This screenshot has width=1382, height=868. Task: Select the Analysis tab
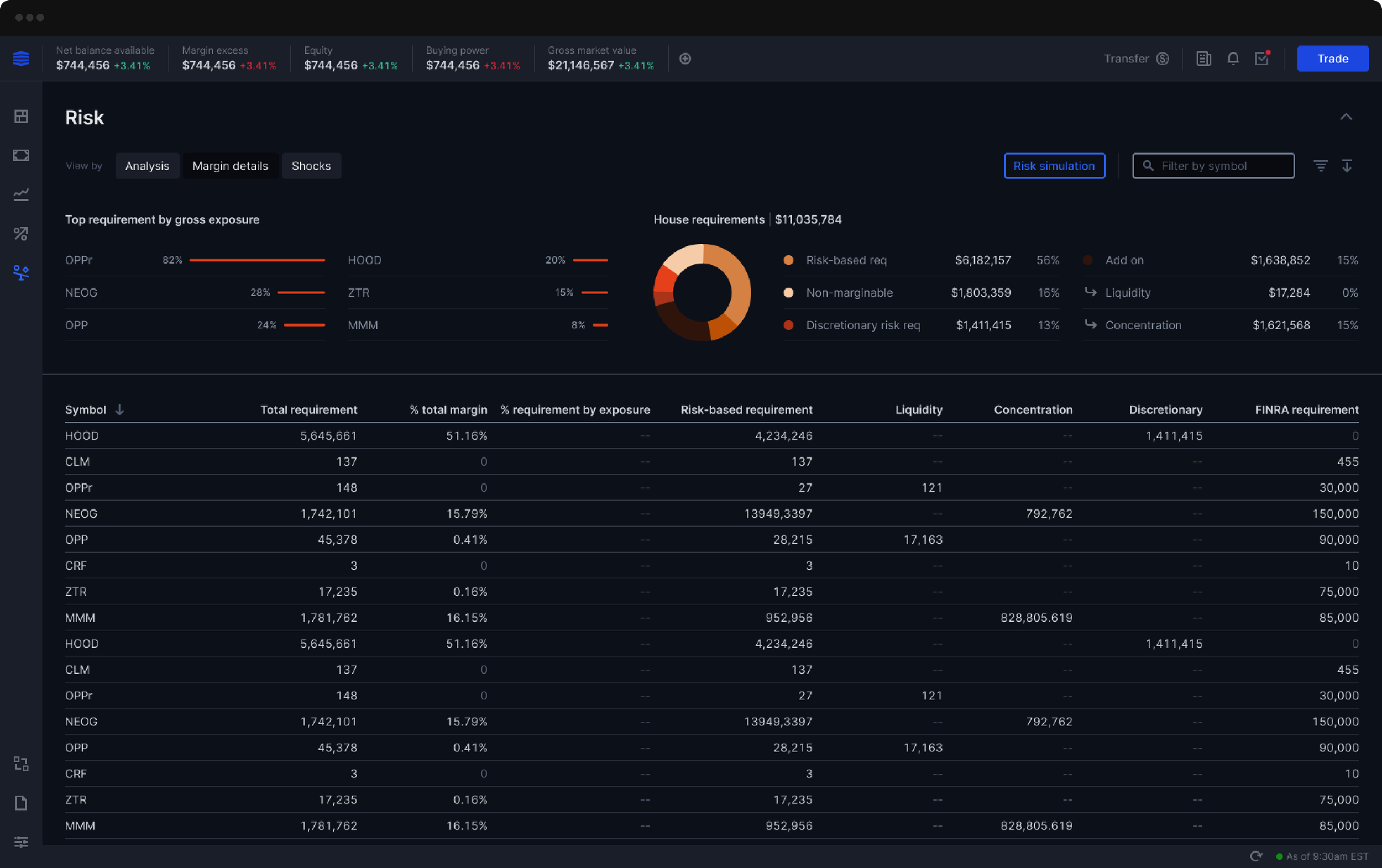pos(147,166)
